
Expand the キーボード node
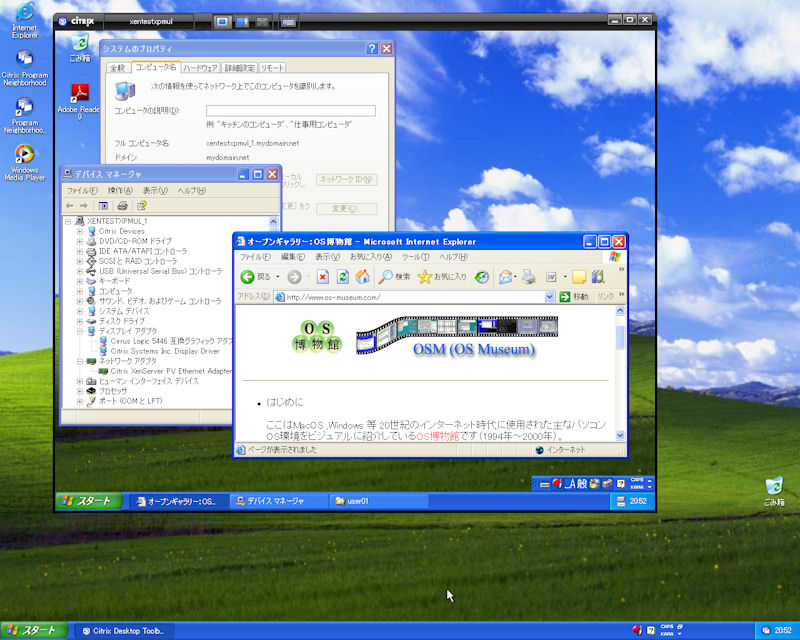(x=80, y=281)
